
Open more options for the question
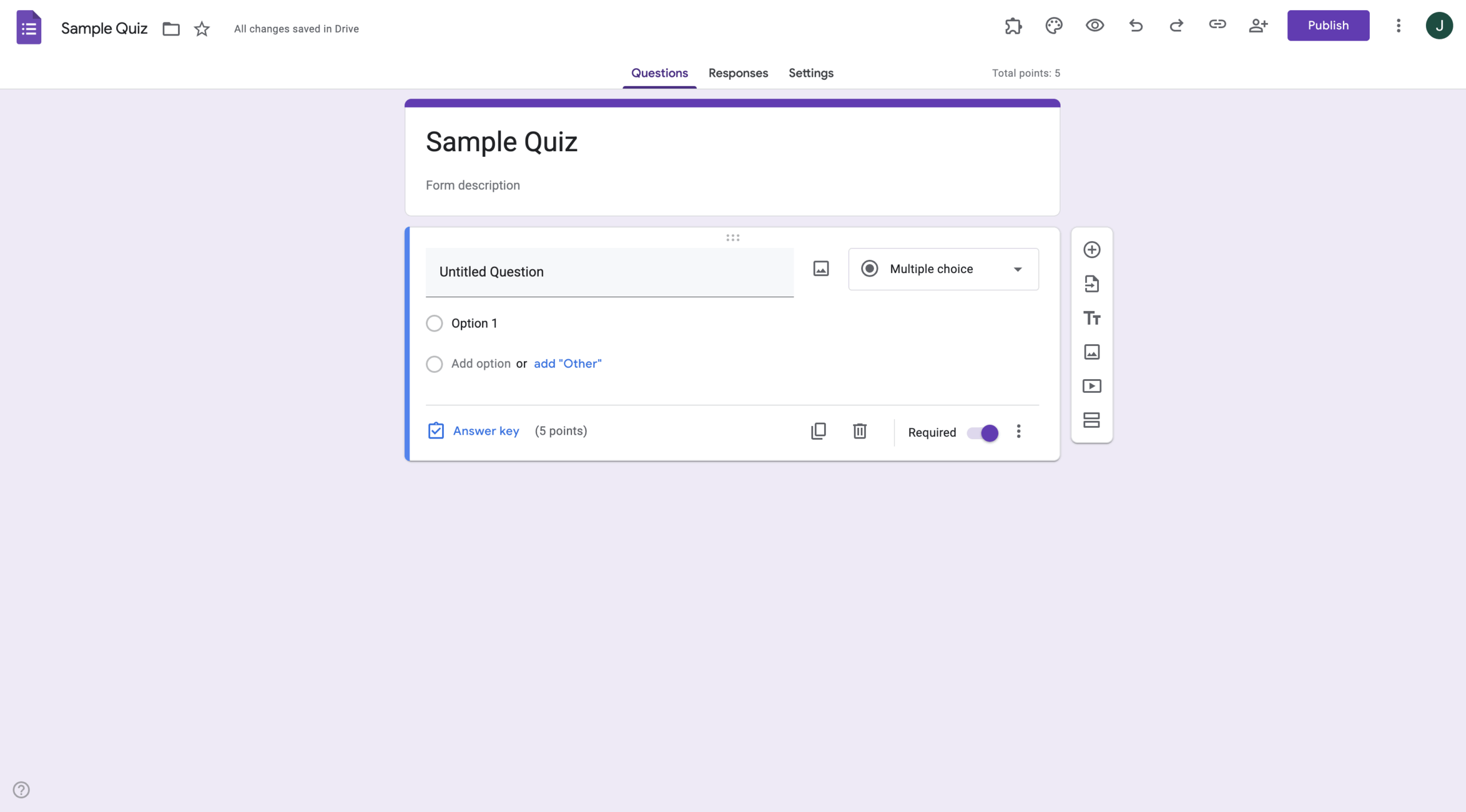[x=1018, y=432]
